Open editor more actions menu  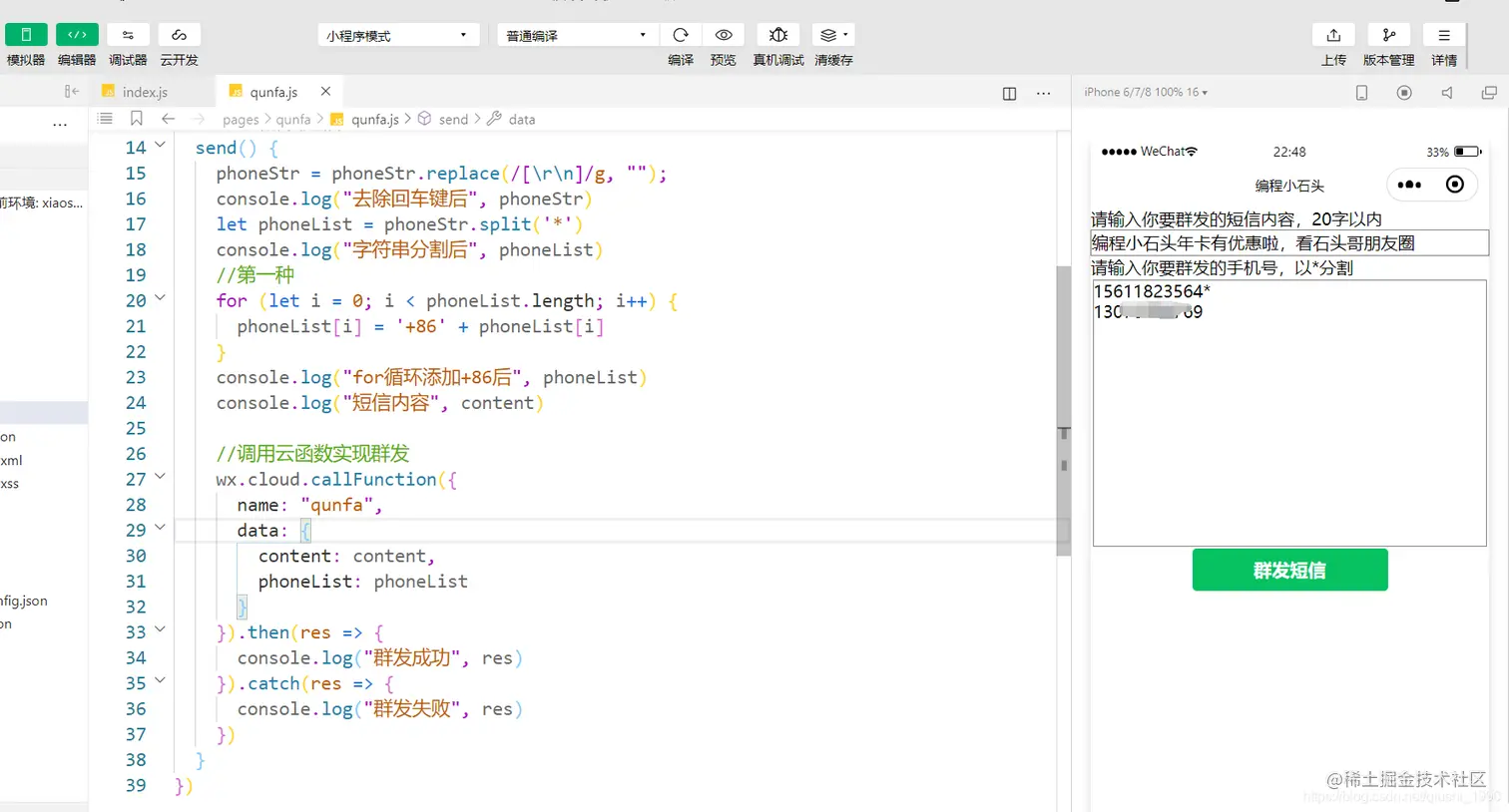[x=1043, y=93]
